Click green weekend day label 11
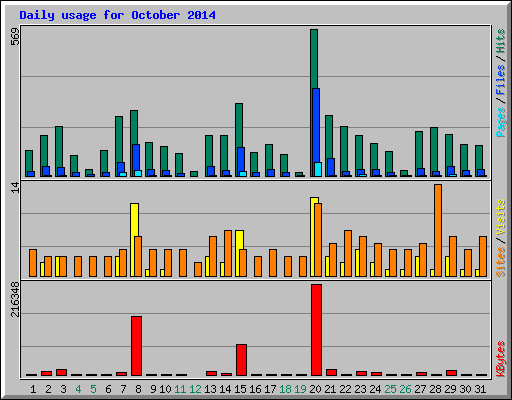The image size is (512, 400). [x=180, y=389]
